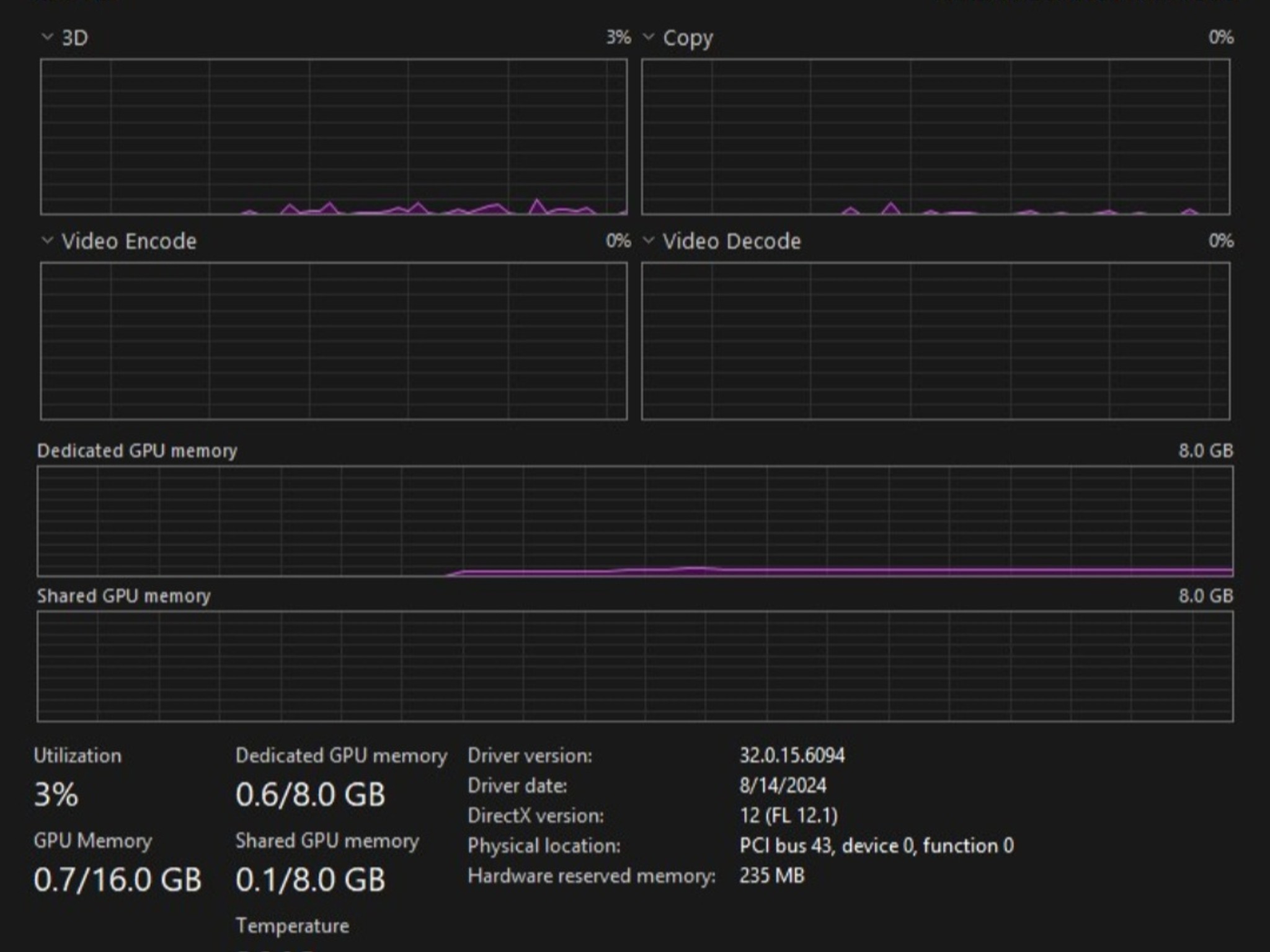
Task: Click the 3% value beside 3D
Action: 618,37
